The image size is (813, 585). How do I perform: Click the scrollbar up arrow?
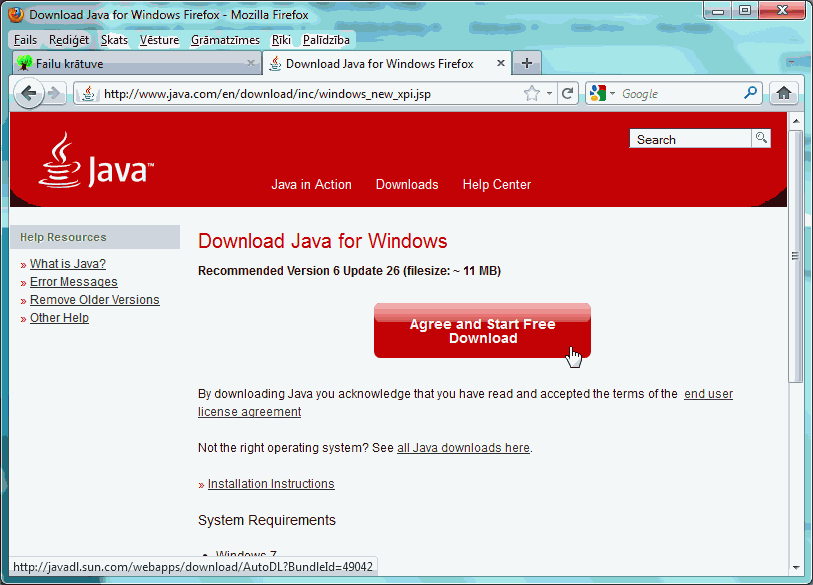click(x=796, y=121)
